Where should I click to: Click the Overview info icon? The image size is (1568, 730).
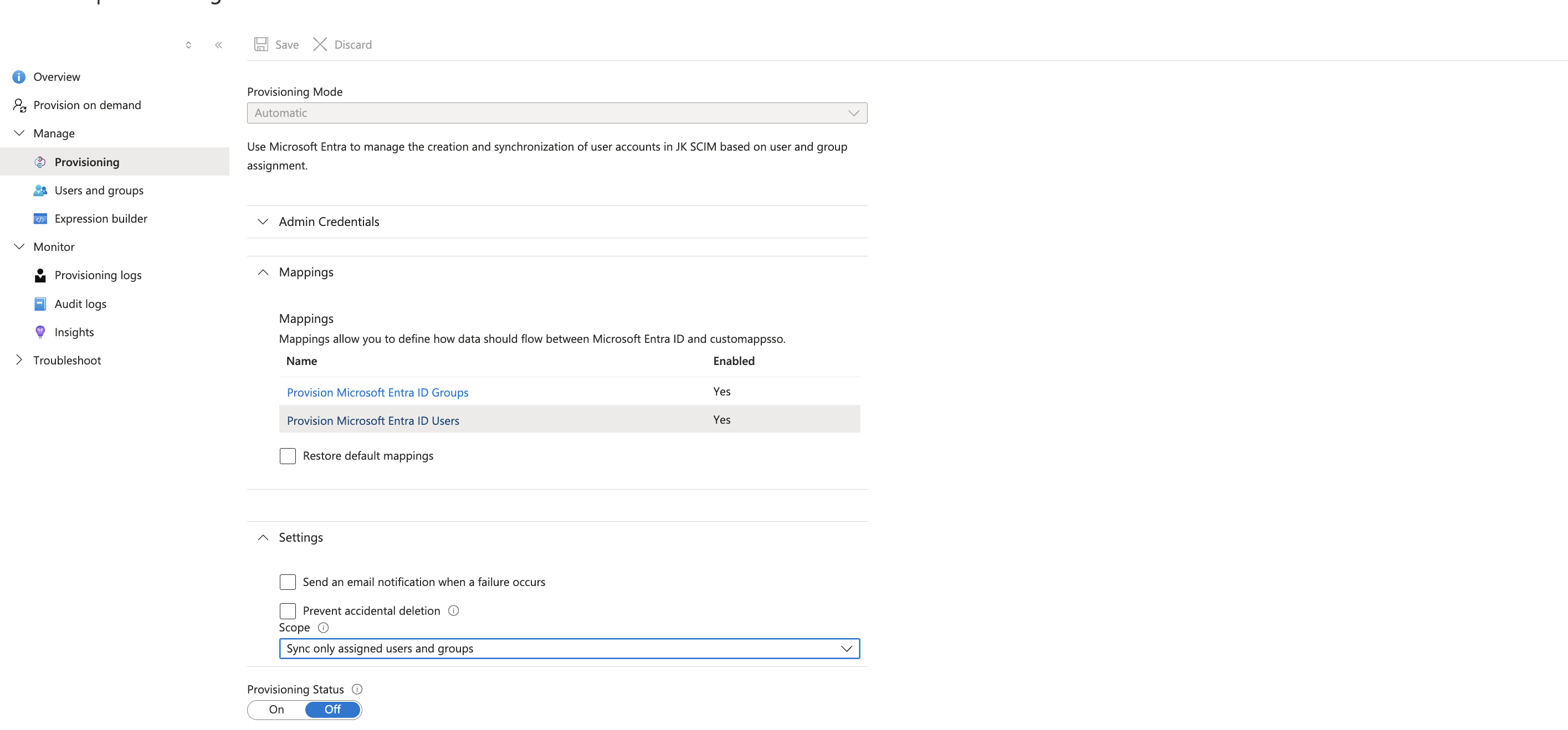(x=19, y=76)
